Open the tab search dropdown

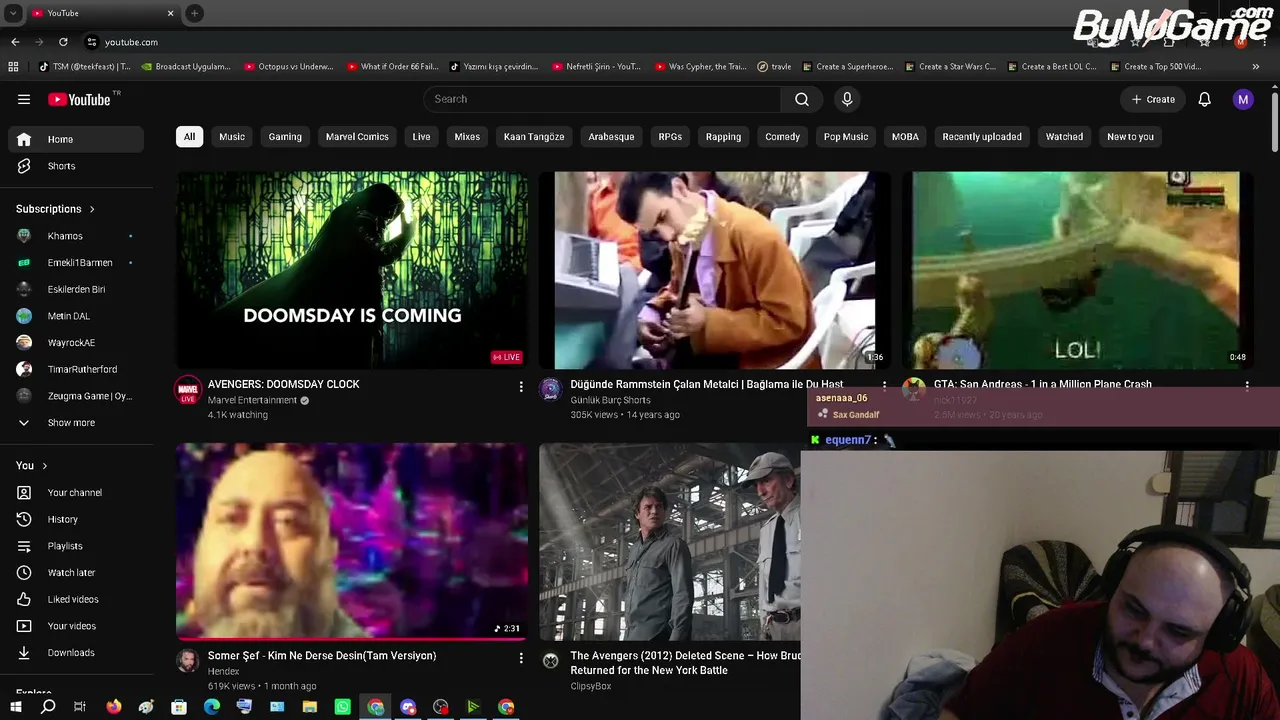coord(13,13)
